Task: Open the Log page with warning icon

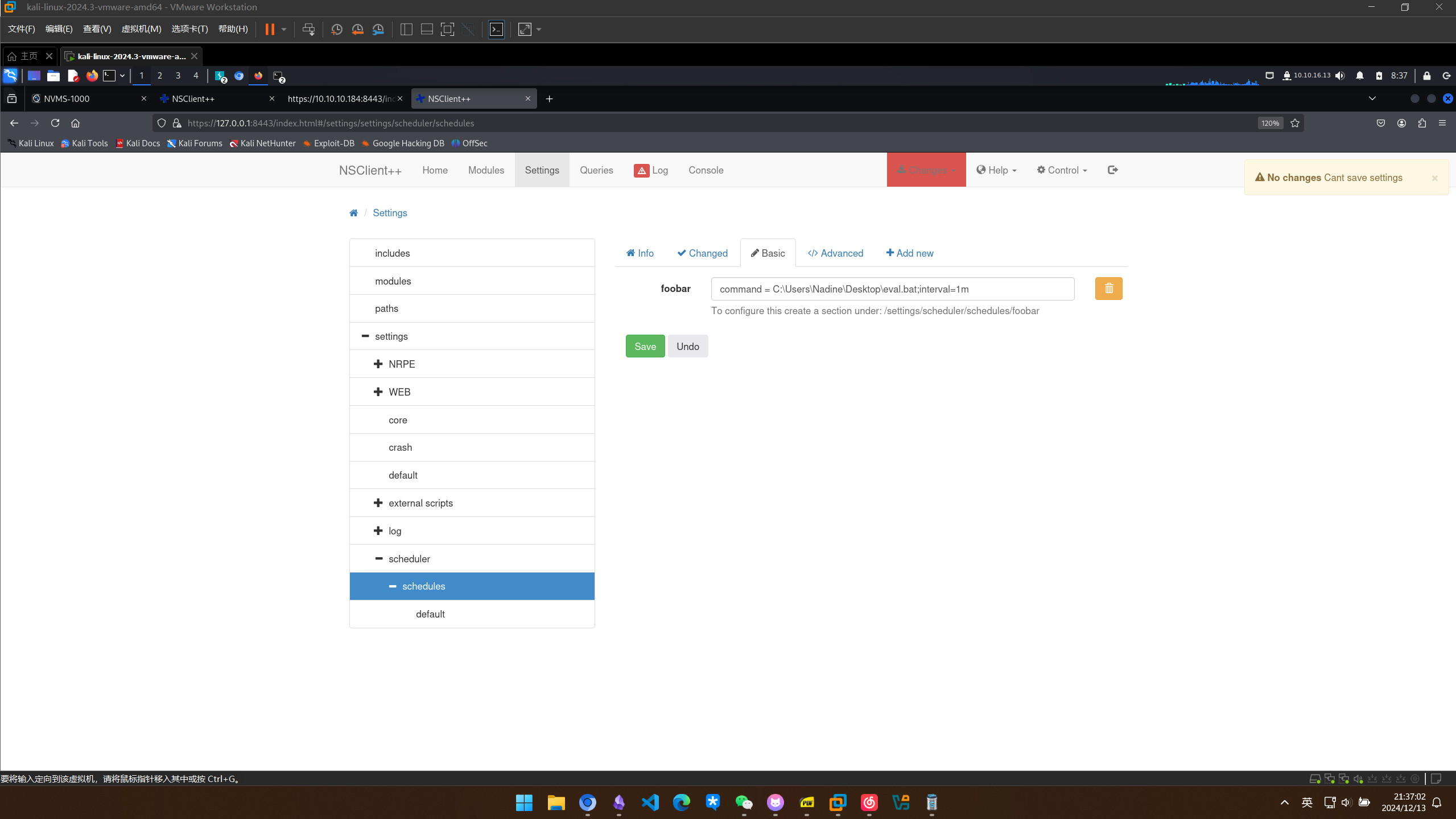Action: (651, 170)
